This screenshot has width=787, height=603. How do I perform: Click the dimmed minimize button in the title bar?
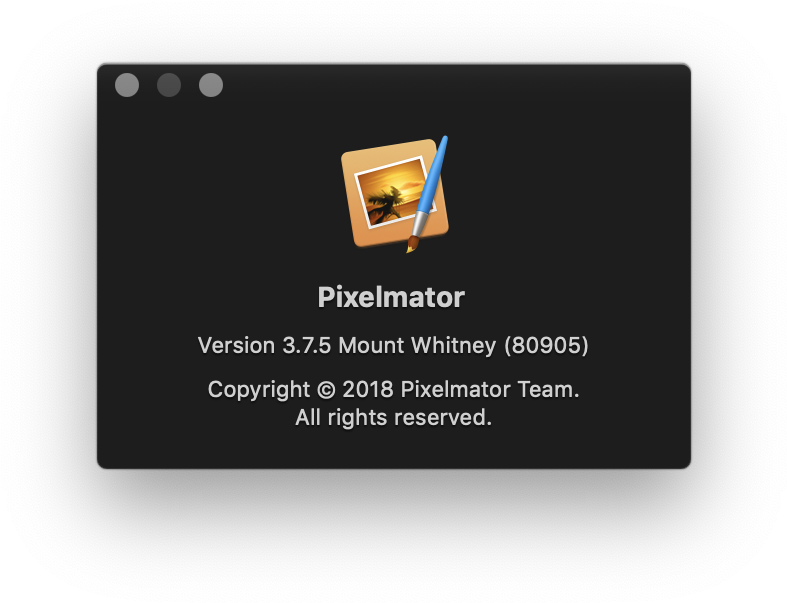pyautogui.click(x=169, y=85)
